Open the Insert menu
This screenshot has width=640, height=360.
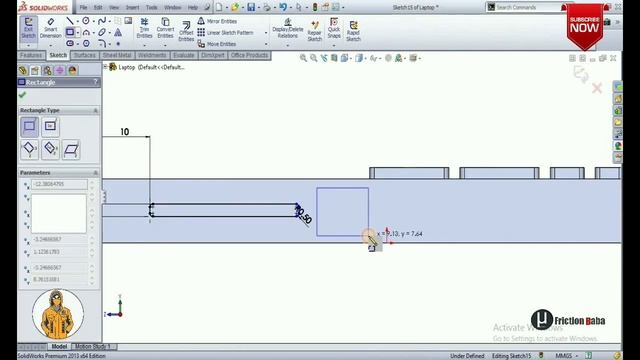[x=132, y=7]
